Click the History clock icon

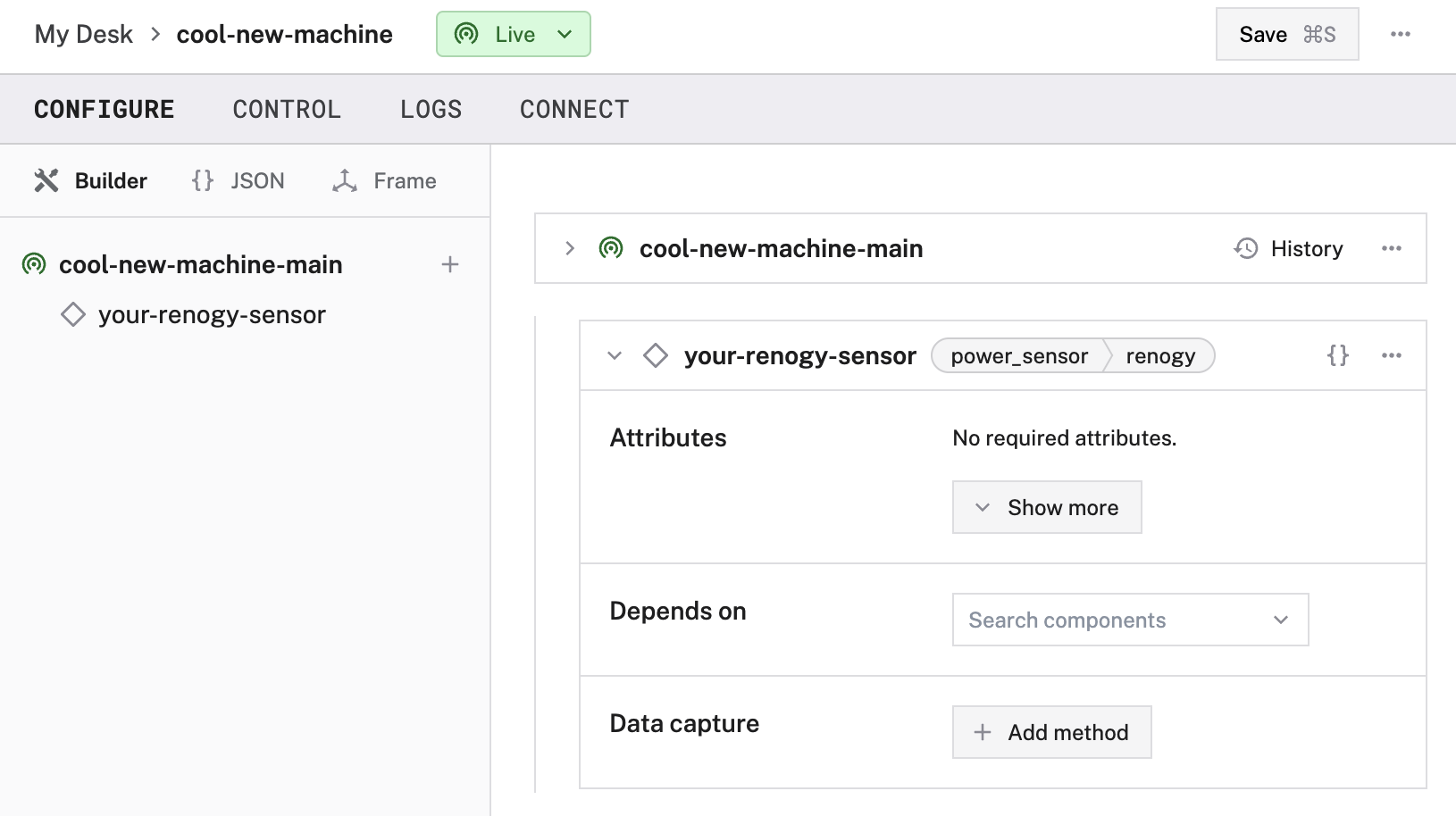click(x=1246, y=248)
